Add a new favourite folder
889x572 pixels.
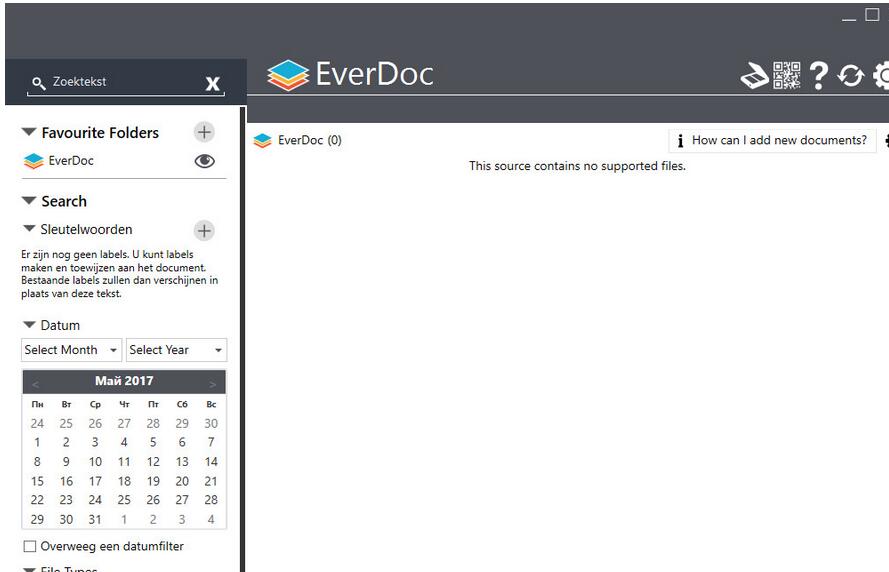coord(204,132)
